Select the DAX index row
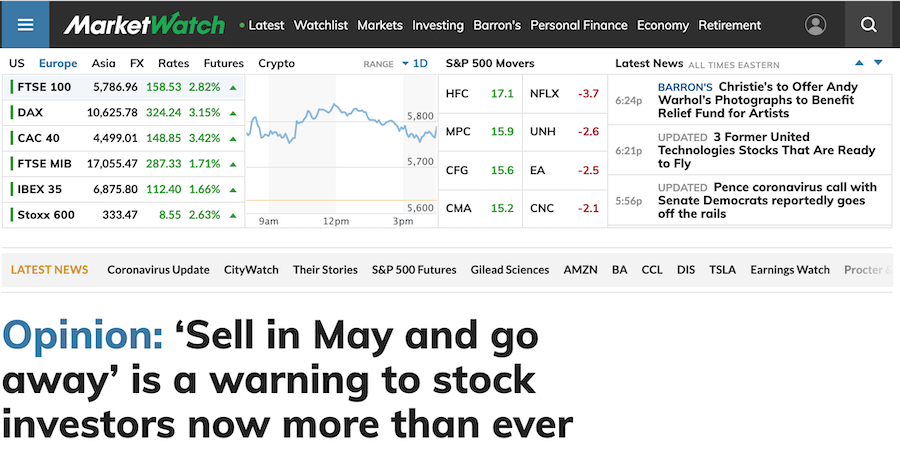900x450 pixels. pyautogui.click(x=124, y=112)
